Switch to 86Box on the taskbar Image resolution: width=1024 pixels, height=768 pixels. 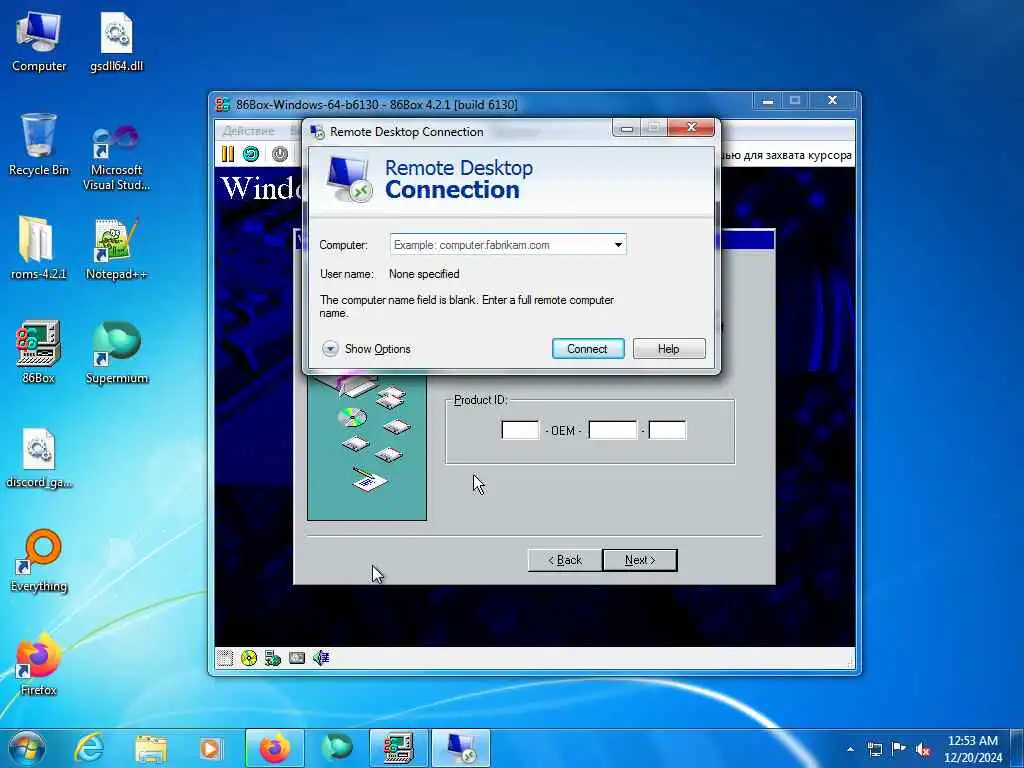[398, 748]
